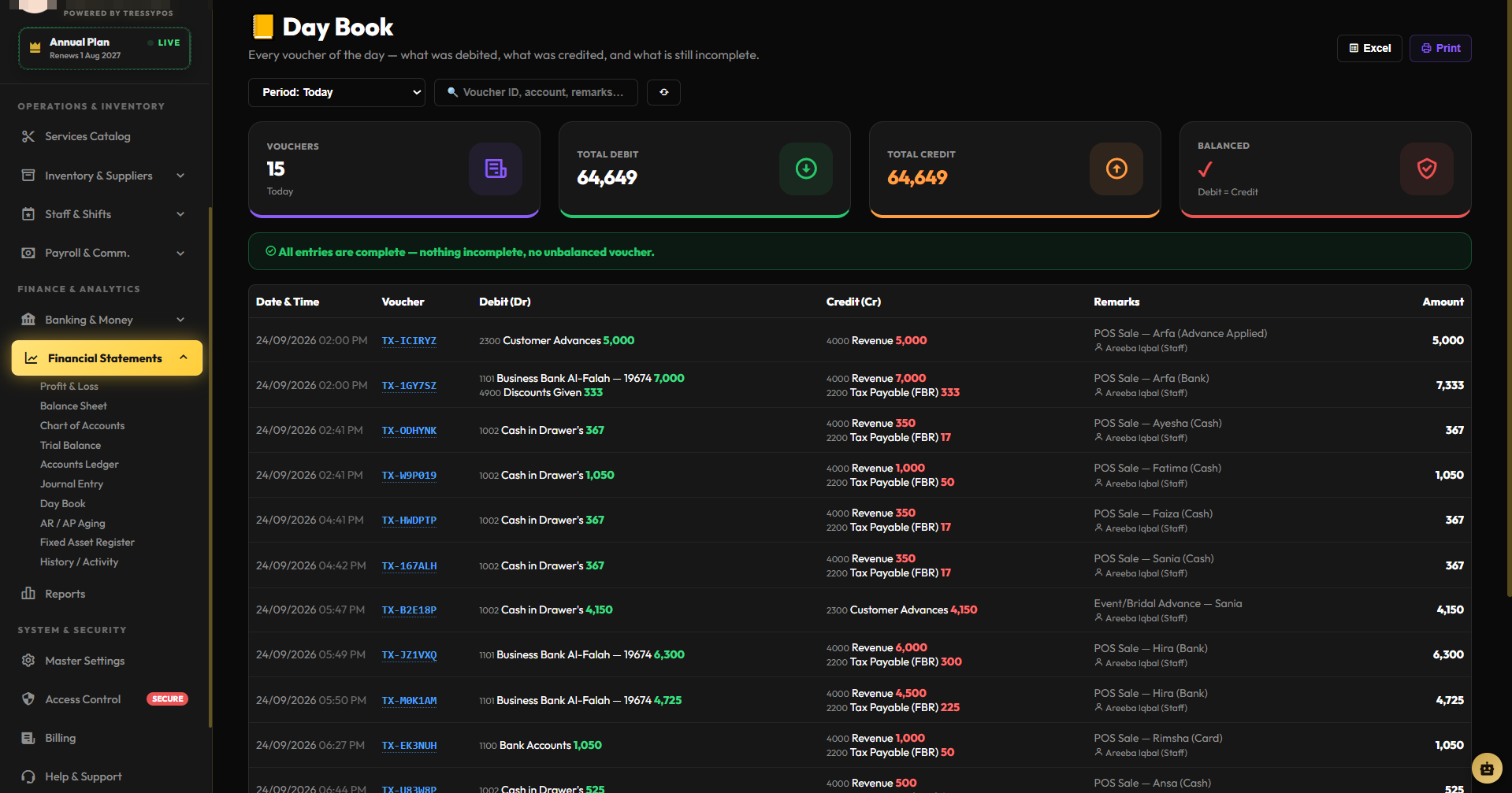
Task: Click the Total Debit green arrow icon
Action: pyautogui.click(x=806, y=169)
